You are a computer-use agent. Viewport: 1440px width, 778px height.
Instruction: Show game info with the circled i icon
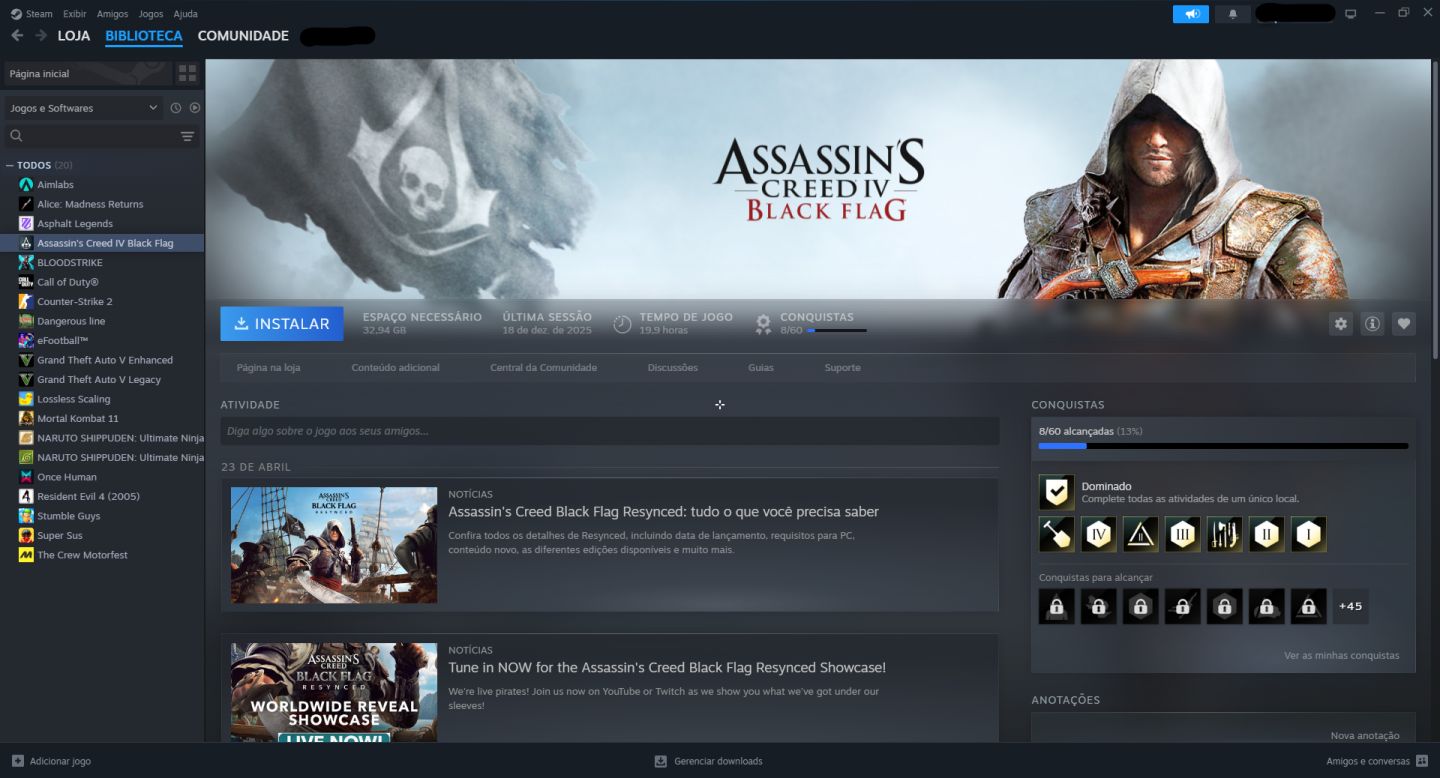tap(1372, 324)
